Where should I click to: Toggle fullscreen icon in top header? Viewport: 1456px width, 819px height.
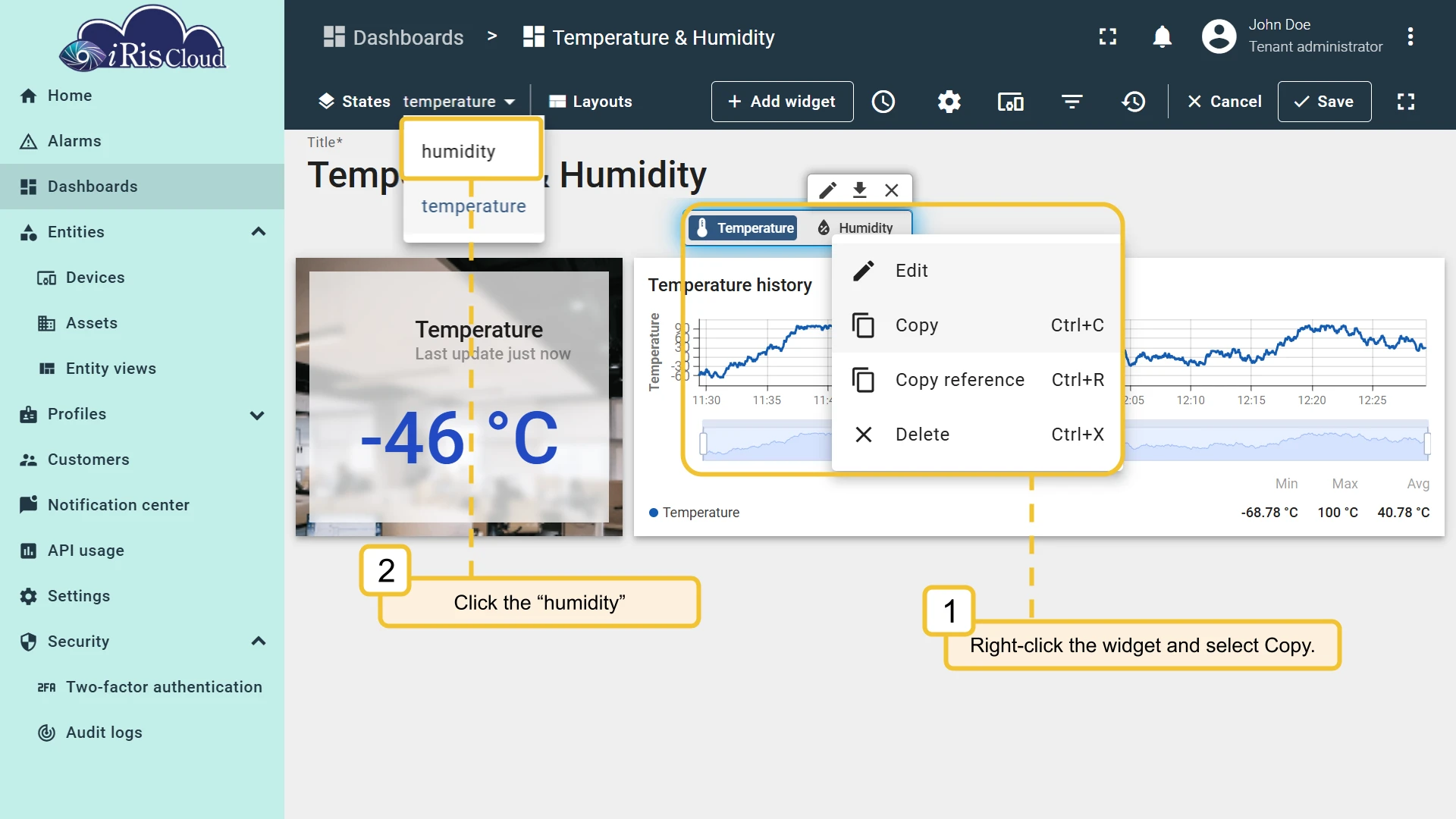point(1108,36)
